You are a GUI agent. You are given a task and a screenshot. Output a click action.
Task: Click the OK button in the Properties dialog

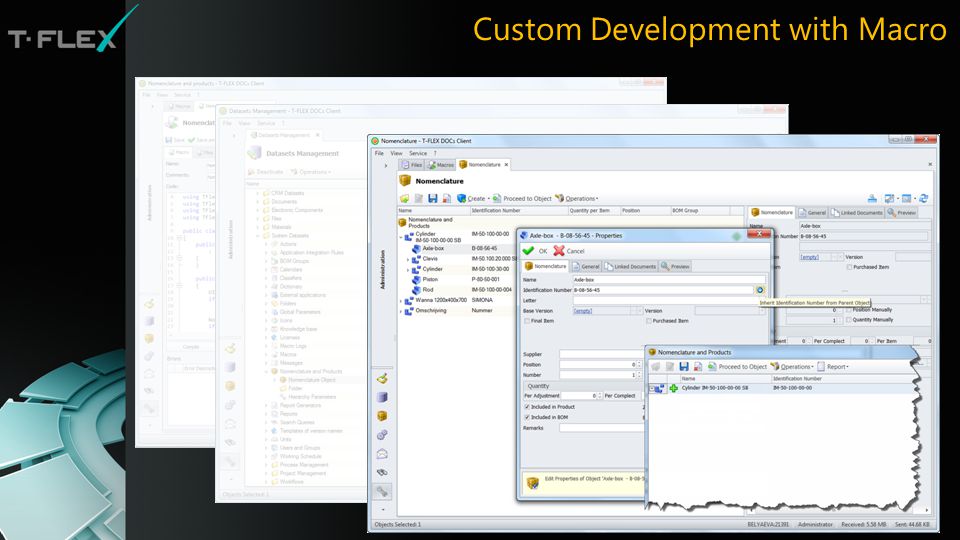[x=535, y=251]
